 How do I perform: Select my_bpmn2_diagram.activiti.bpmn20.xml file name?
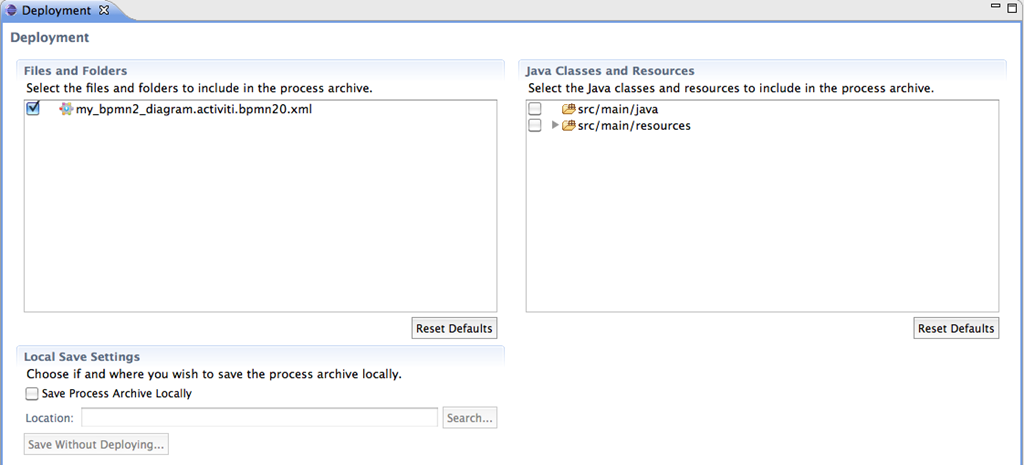click(194, 110)
